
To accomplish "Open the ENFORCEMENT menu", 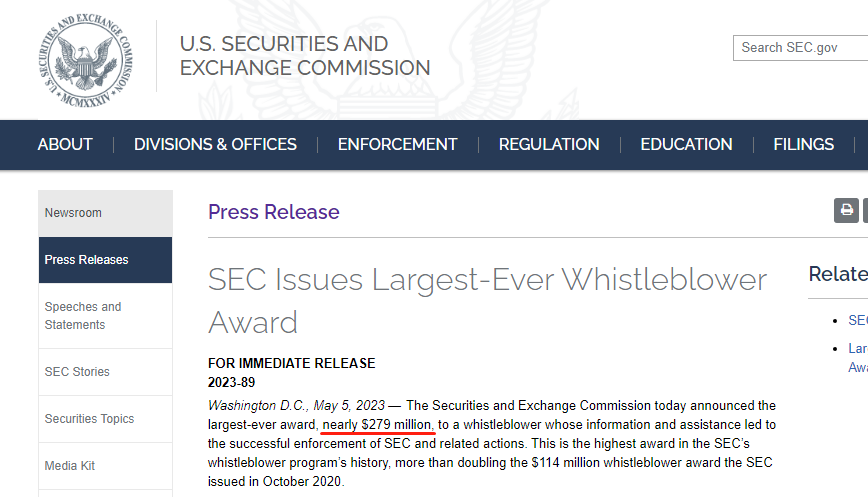I will point(397,144).
